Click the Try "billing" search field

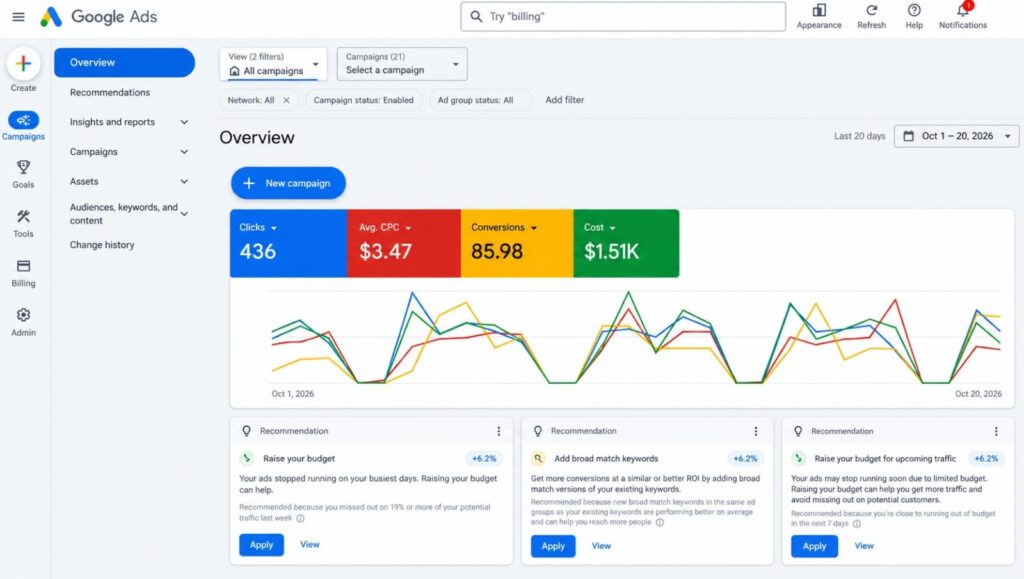click(x=623, y=17)
